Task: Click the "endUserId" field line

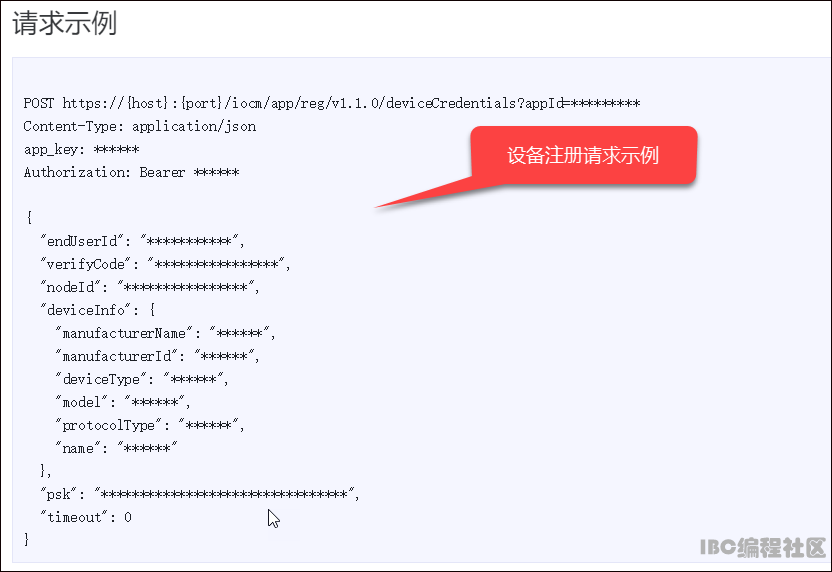Action: [x=142, y=241]
